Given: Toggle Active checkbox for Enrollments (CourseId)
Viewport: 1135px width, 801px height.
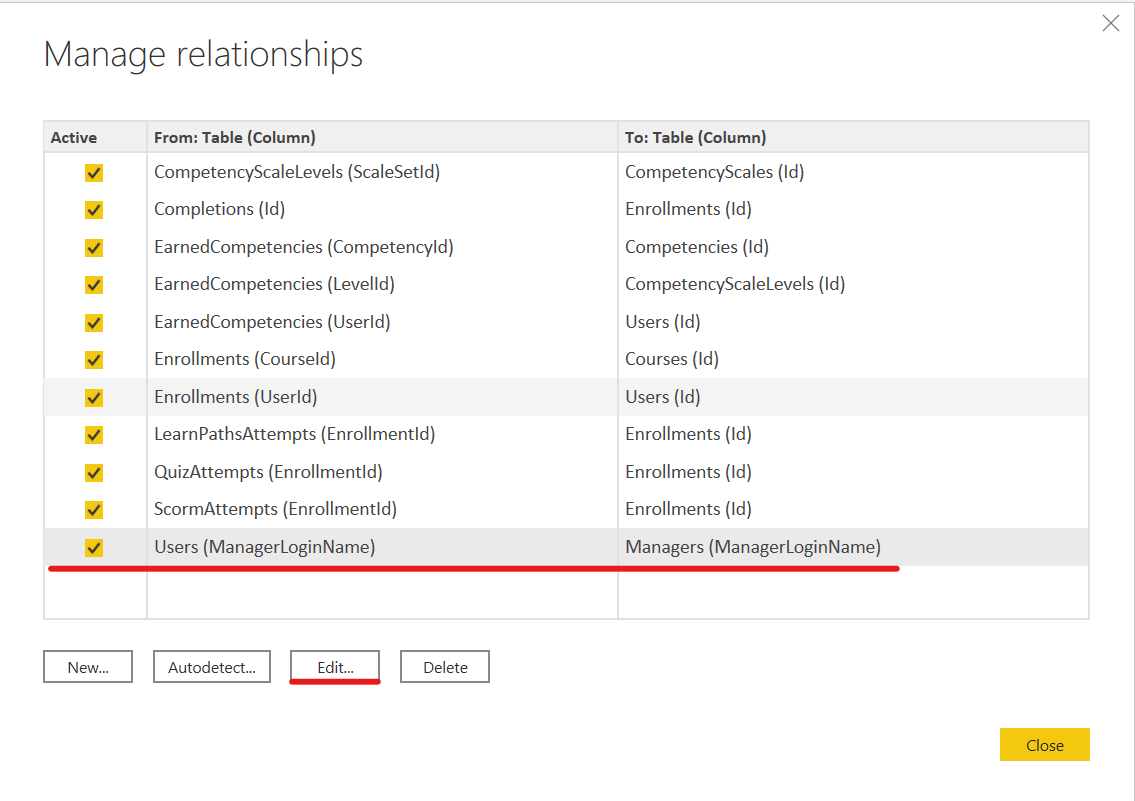Looking at the screenshot, I should (x=94, y=360).
